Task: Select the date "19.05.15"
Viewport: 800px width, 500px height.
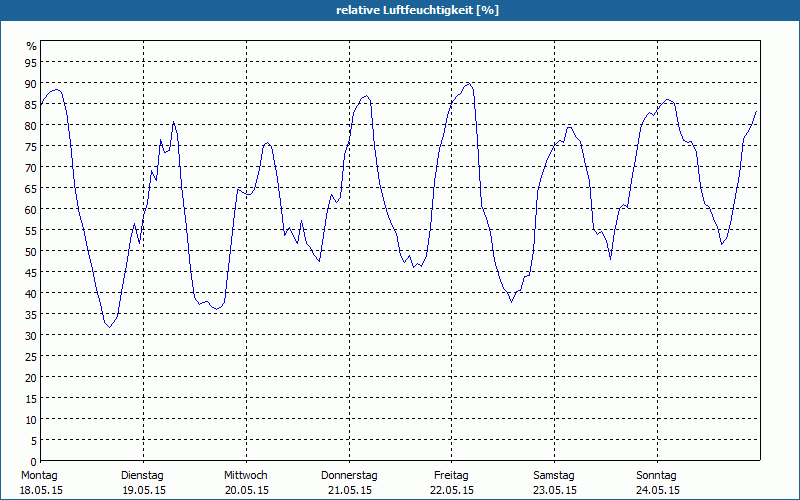Action: [x=144, y=490]
